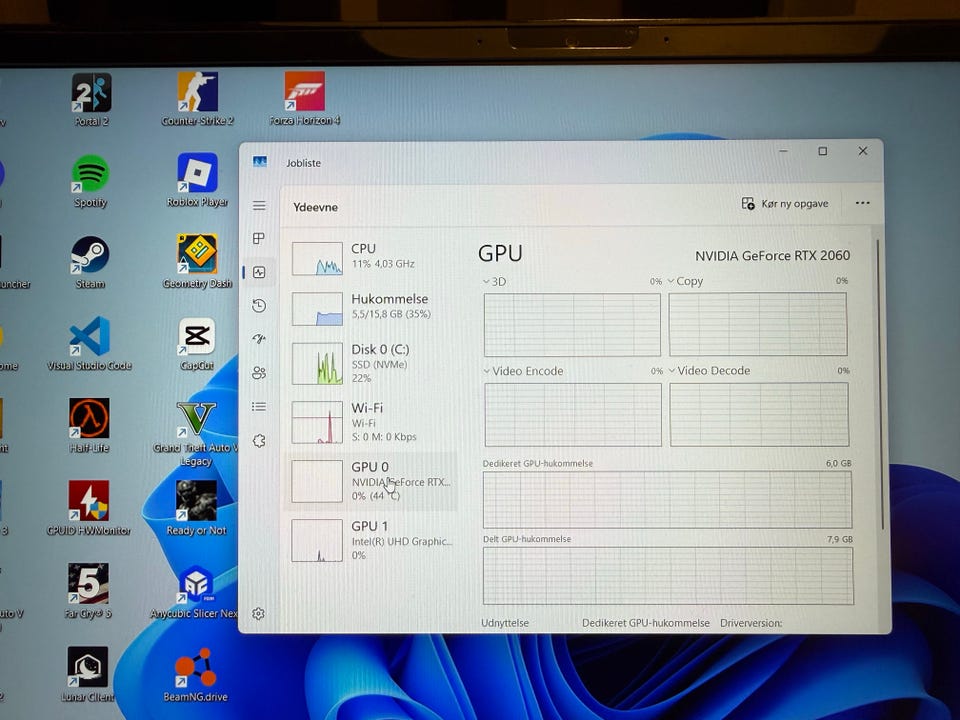The width and height of the screenshot is (960, 720).
Task: Click the Kør ny opgave button
Action: click(x=785, y=204)
